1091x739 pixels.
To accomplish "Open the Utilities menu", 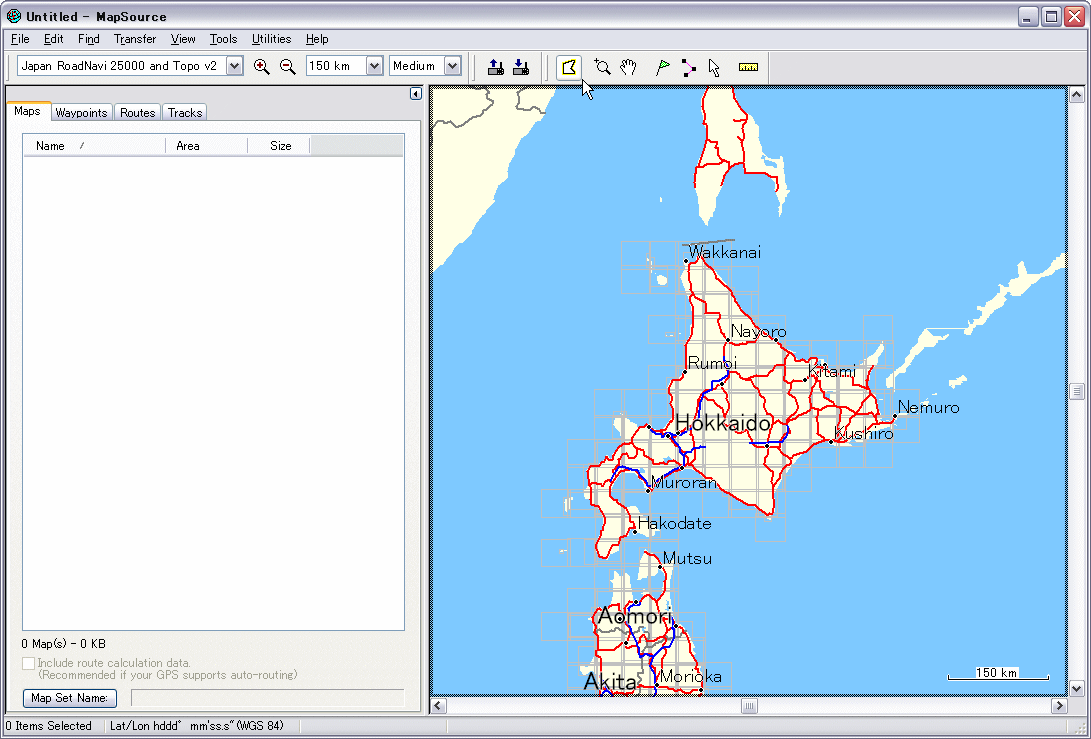I will [271, 39].
